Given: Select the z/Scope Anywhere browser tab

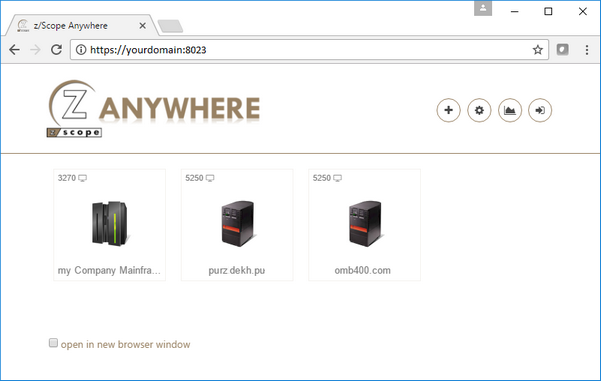Looking at the screenshot, I should [x=82, y=26].
